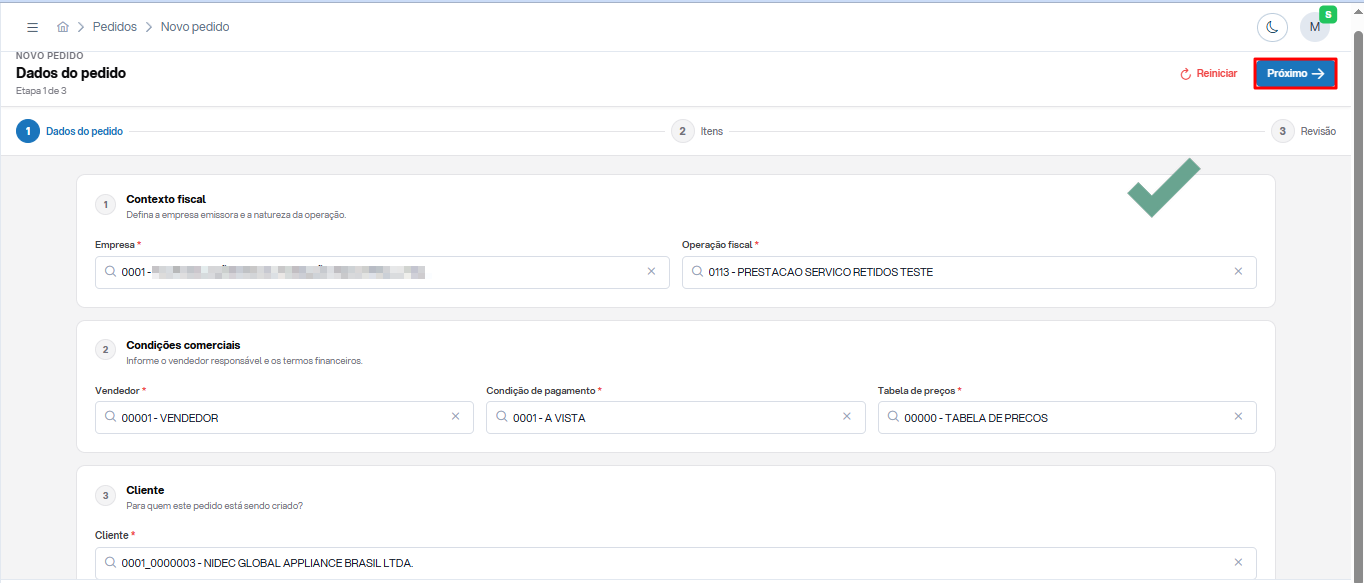
Task: Click the search icon in Vendedor field
Action: pos(110,417)
